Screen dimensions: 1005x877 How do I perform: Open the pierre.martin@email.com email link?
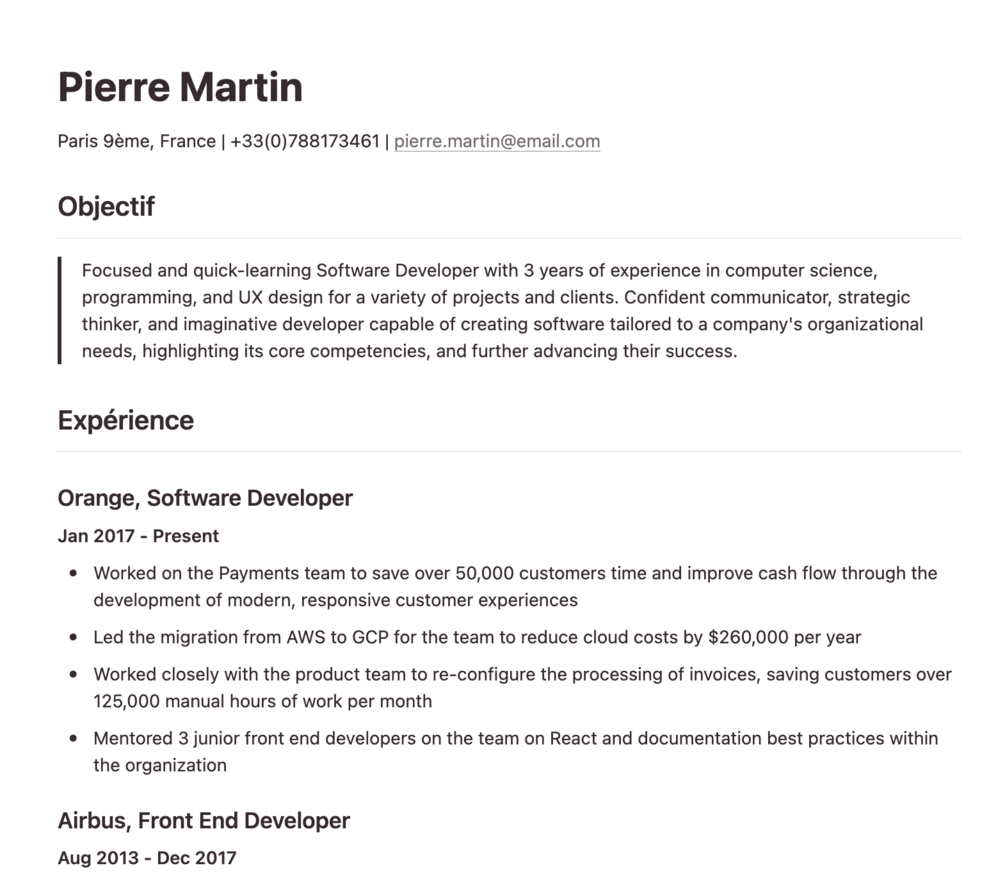pos(497,141)
